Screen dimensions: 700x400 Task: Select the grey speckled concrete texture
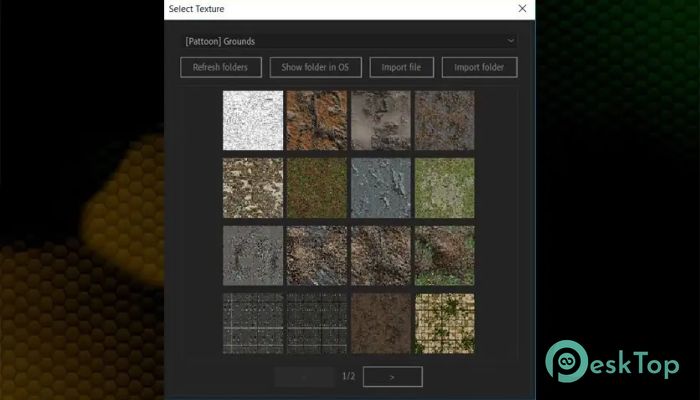coord(253,255)
